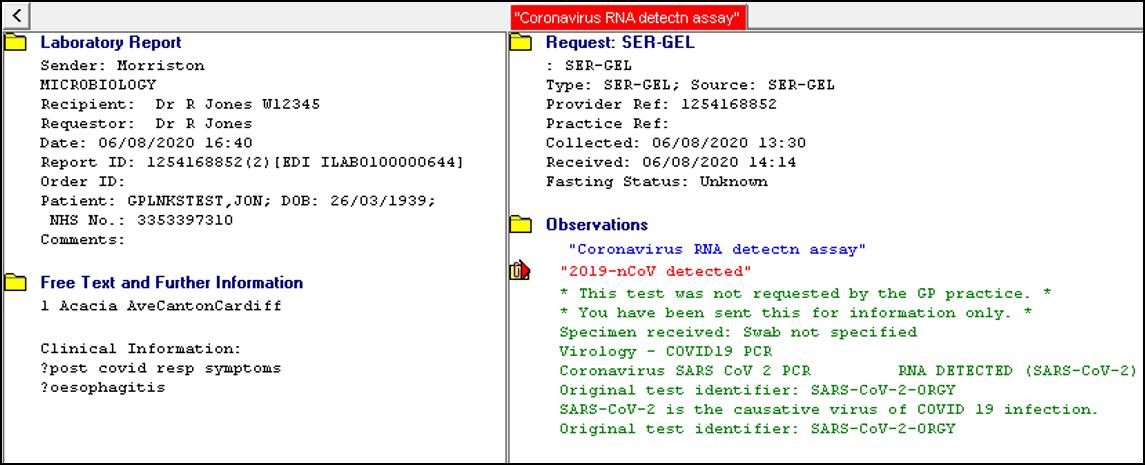The image size is (1145, 465).
Task: Click "Collected: 06/08/2020 13:30" line
Action: click(676, 142)
